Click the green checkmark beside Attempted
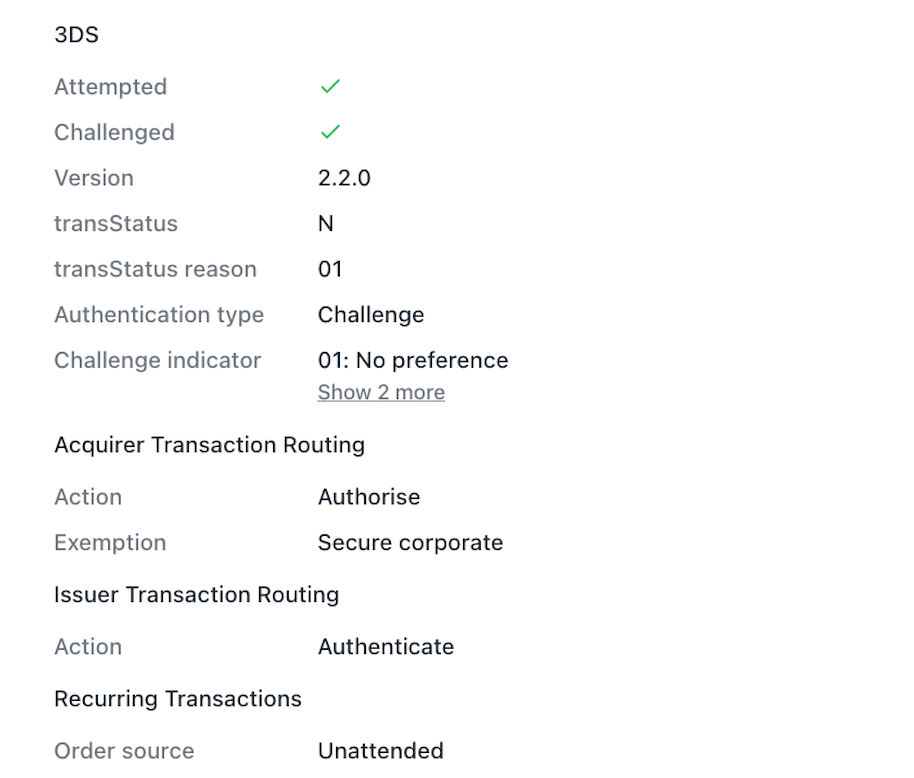Image resolution: width=914 pixels, height=778 pixels. click(x=330, y=87)
